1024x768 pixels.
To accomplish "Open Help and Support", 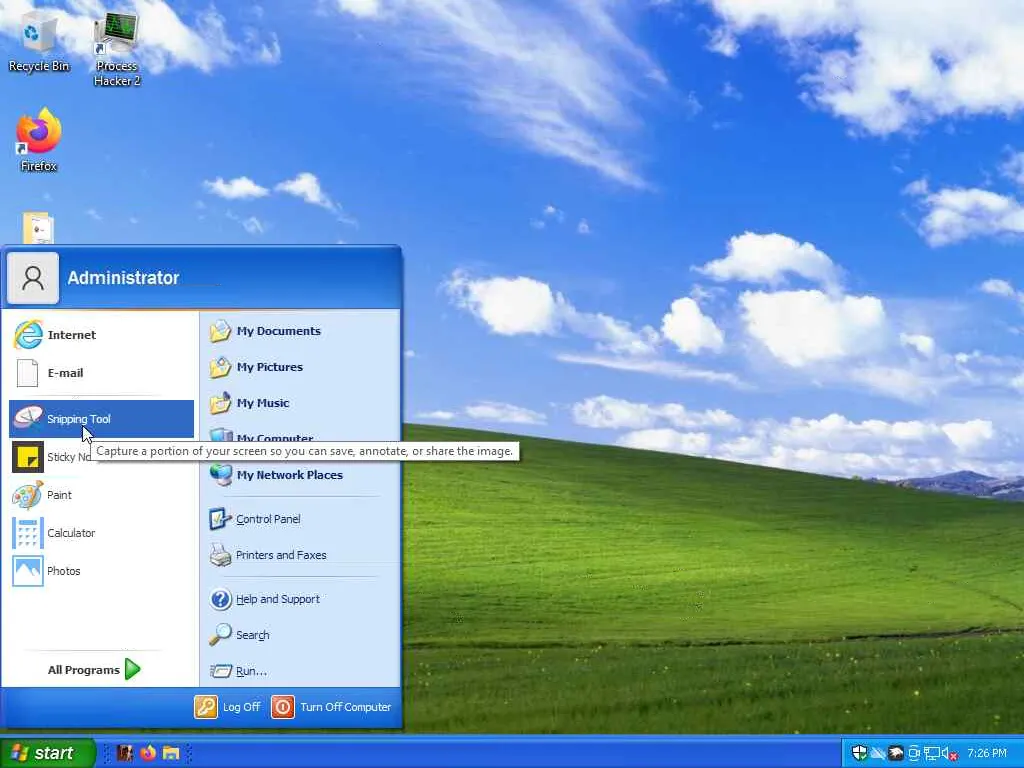I will pyautogui.click(x=300, y=599).
